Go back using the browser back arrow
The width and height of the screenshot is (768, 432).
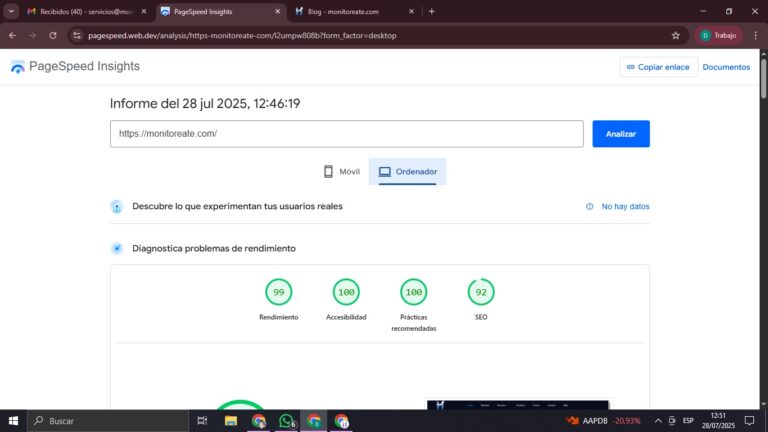click(12, 35)
